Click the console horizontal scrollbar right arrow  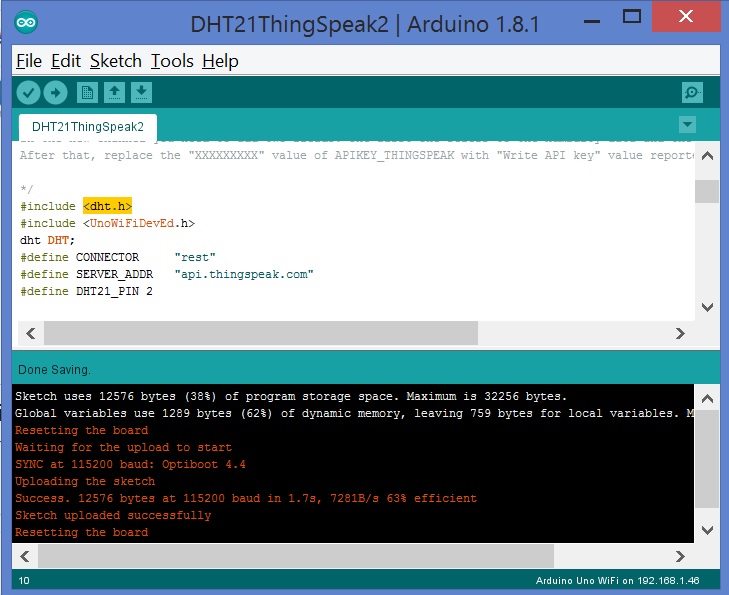click(x=680, y=556)
